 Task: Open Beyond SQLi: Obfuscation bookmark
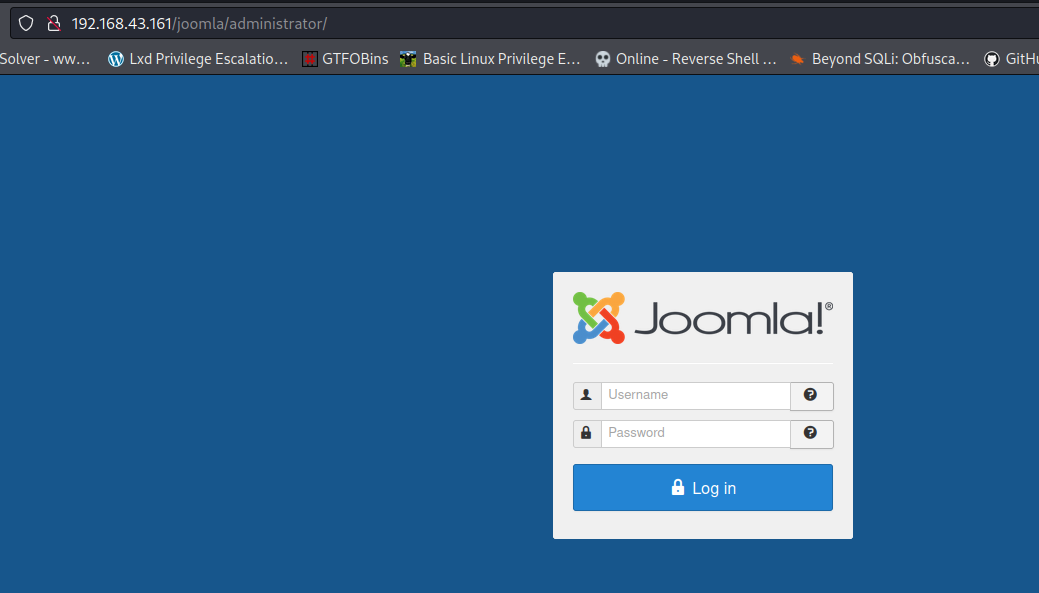pyautogui.click(x=890, y=59)
